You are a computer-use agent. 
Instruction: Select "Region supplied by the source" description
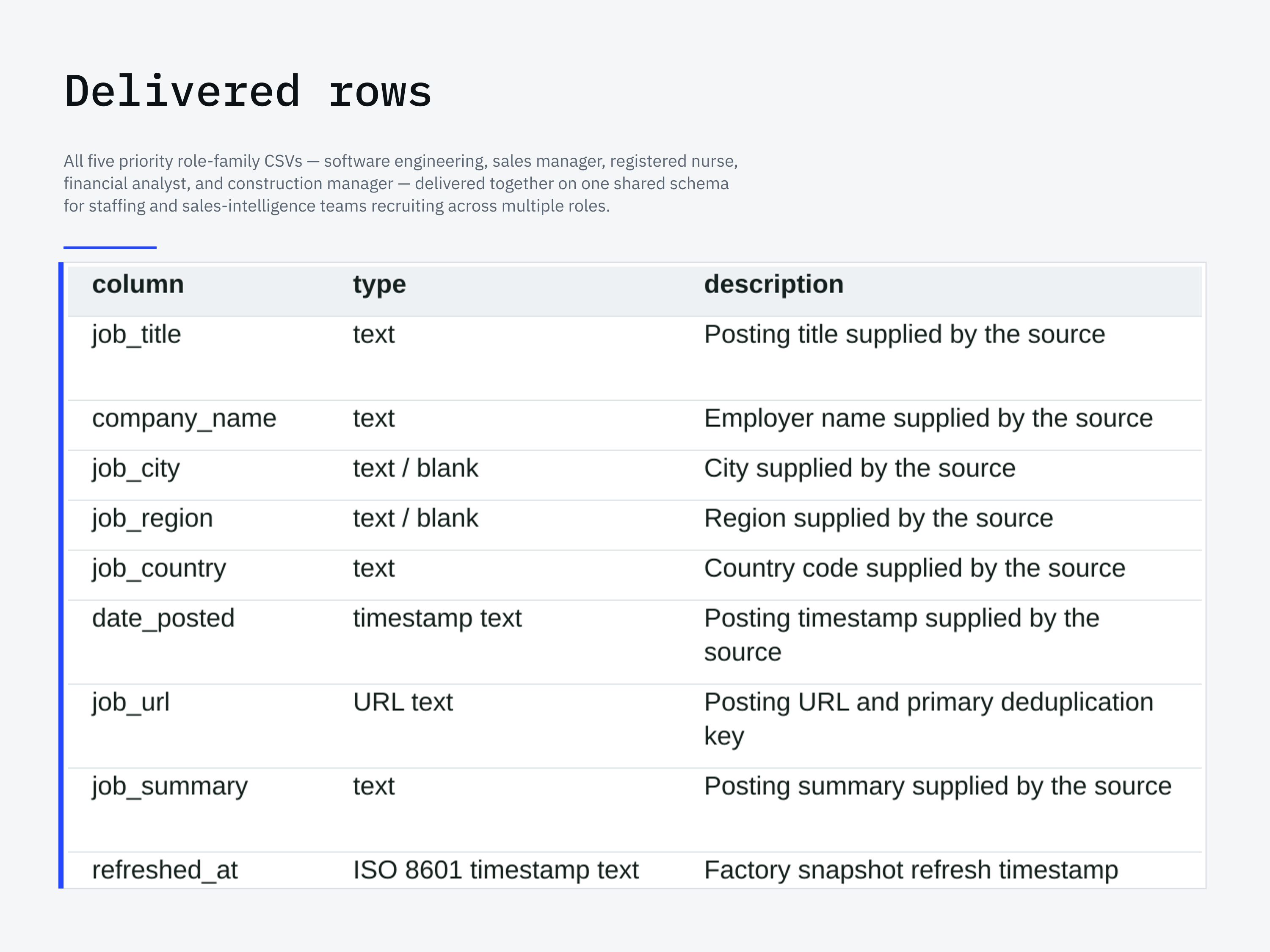pos(878,519)
